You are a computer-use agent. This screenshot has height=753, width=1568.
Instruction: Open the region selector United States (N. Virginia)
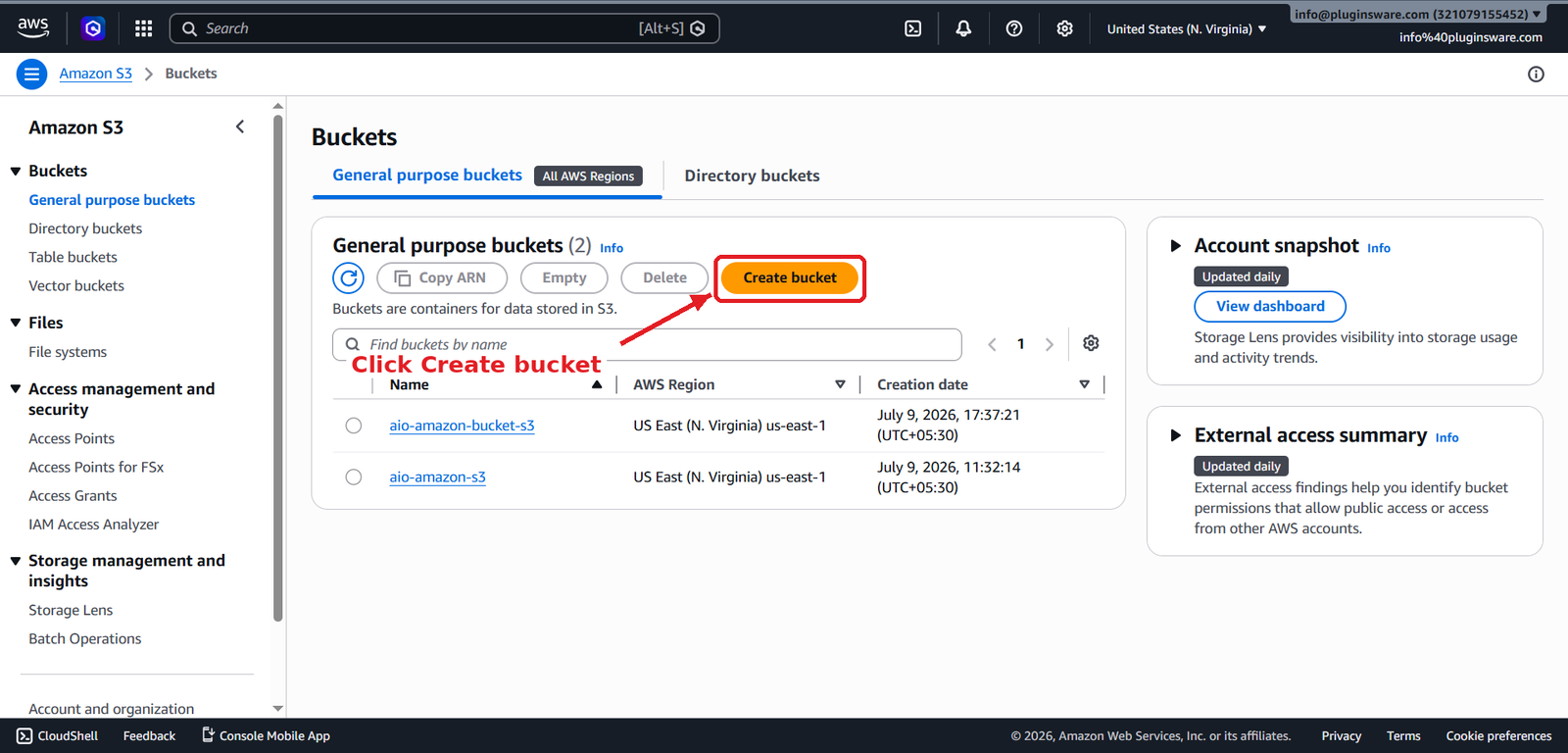pyautogui.click(x=1187, y=29)
